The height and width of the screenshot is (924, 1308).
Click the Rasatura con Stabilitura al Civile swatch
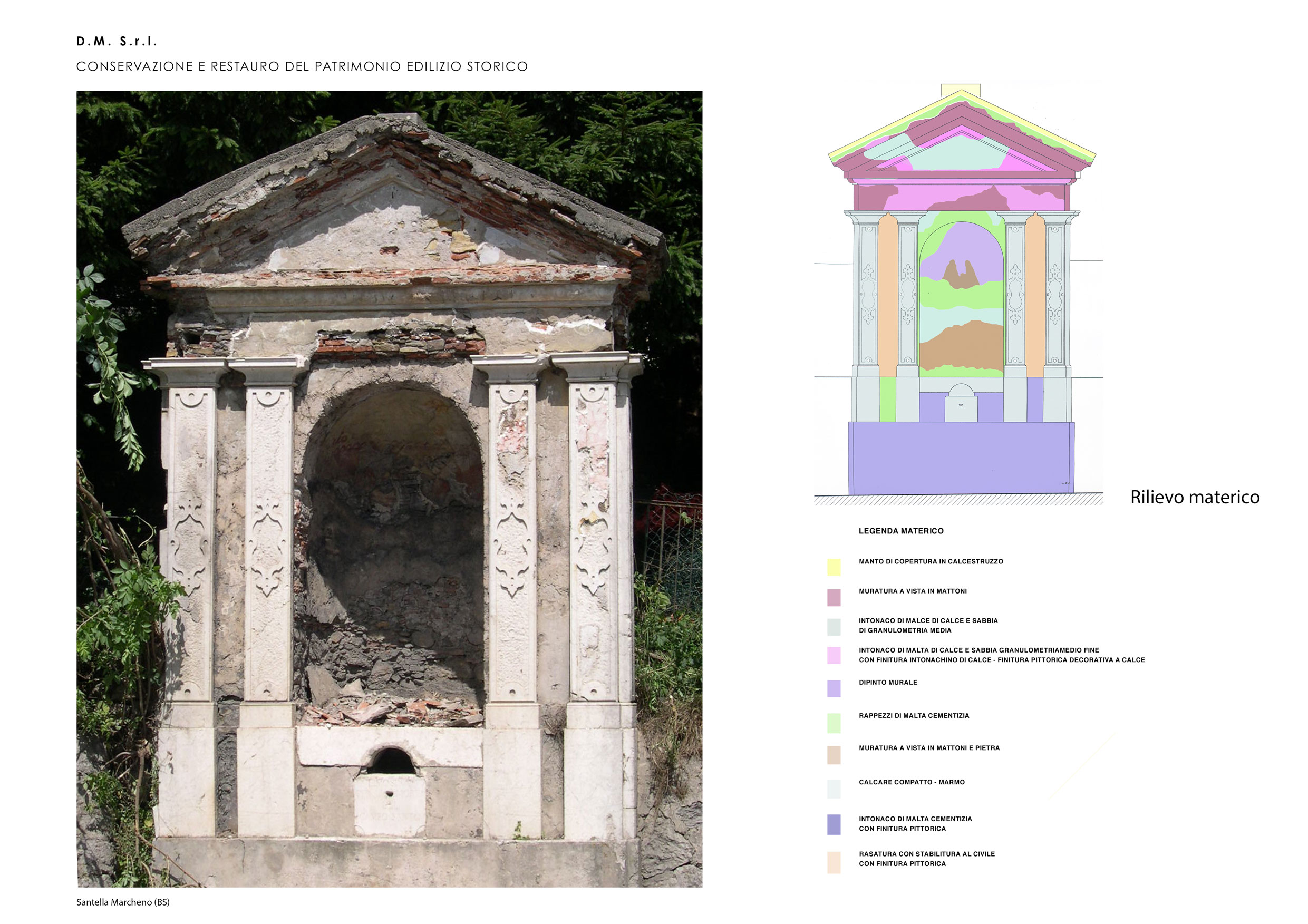click(834, 862)
